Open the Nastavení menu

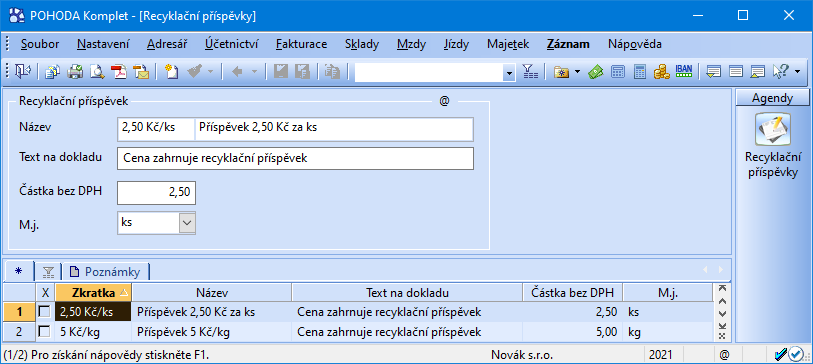(x=103, y=44)
